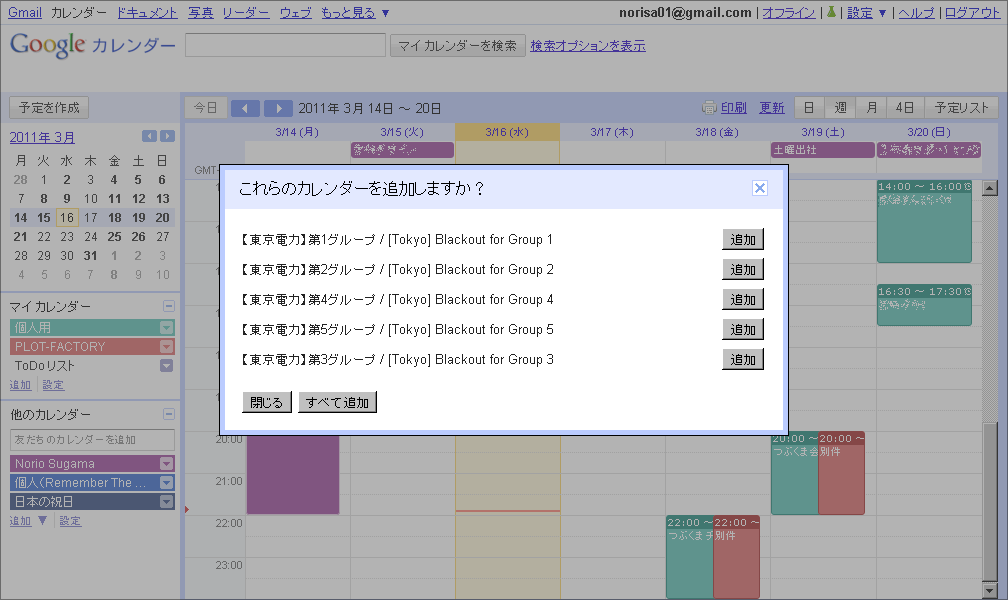The image size is (1008, 600).
Task: Add Blackout for Group 2 calendar
Action: [x=742, y=269]
